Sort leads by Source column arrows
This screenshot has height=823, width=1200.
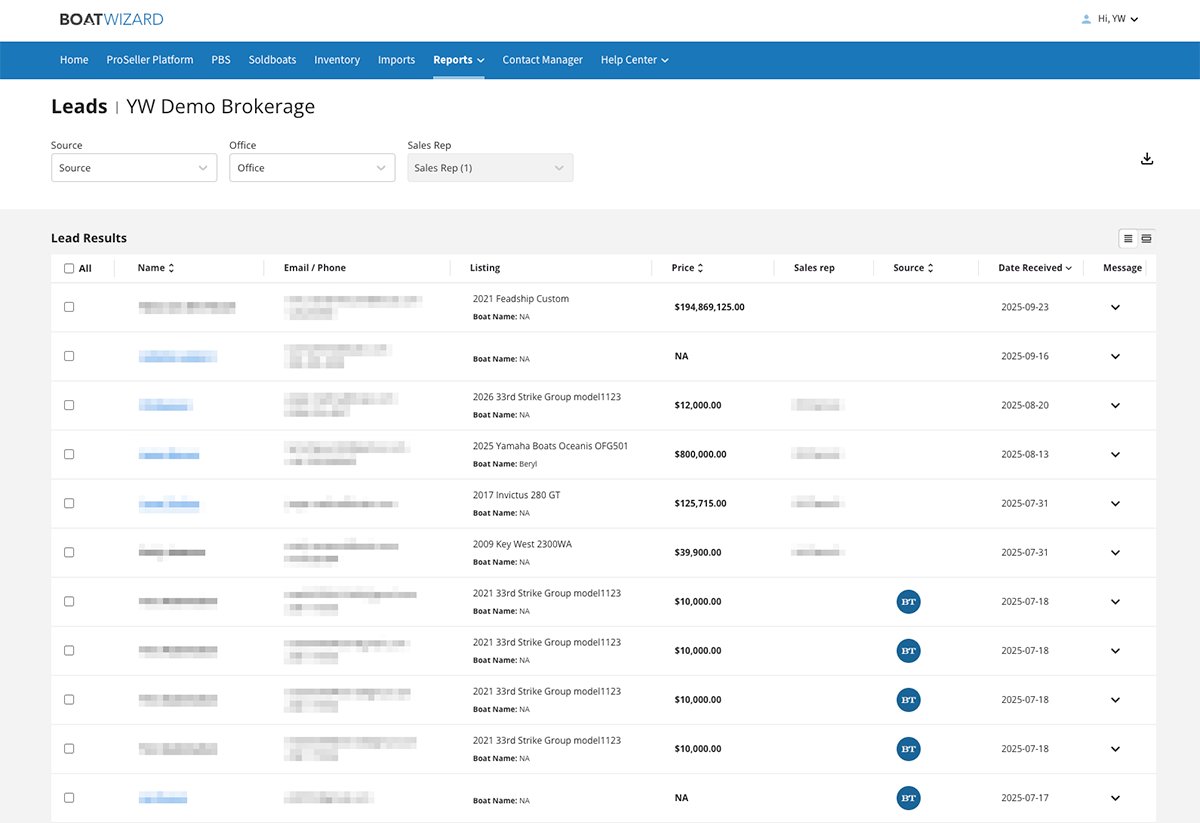[x=930, y=268]
